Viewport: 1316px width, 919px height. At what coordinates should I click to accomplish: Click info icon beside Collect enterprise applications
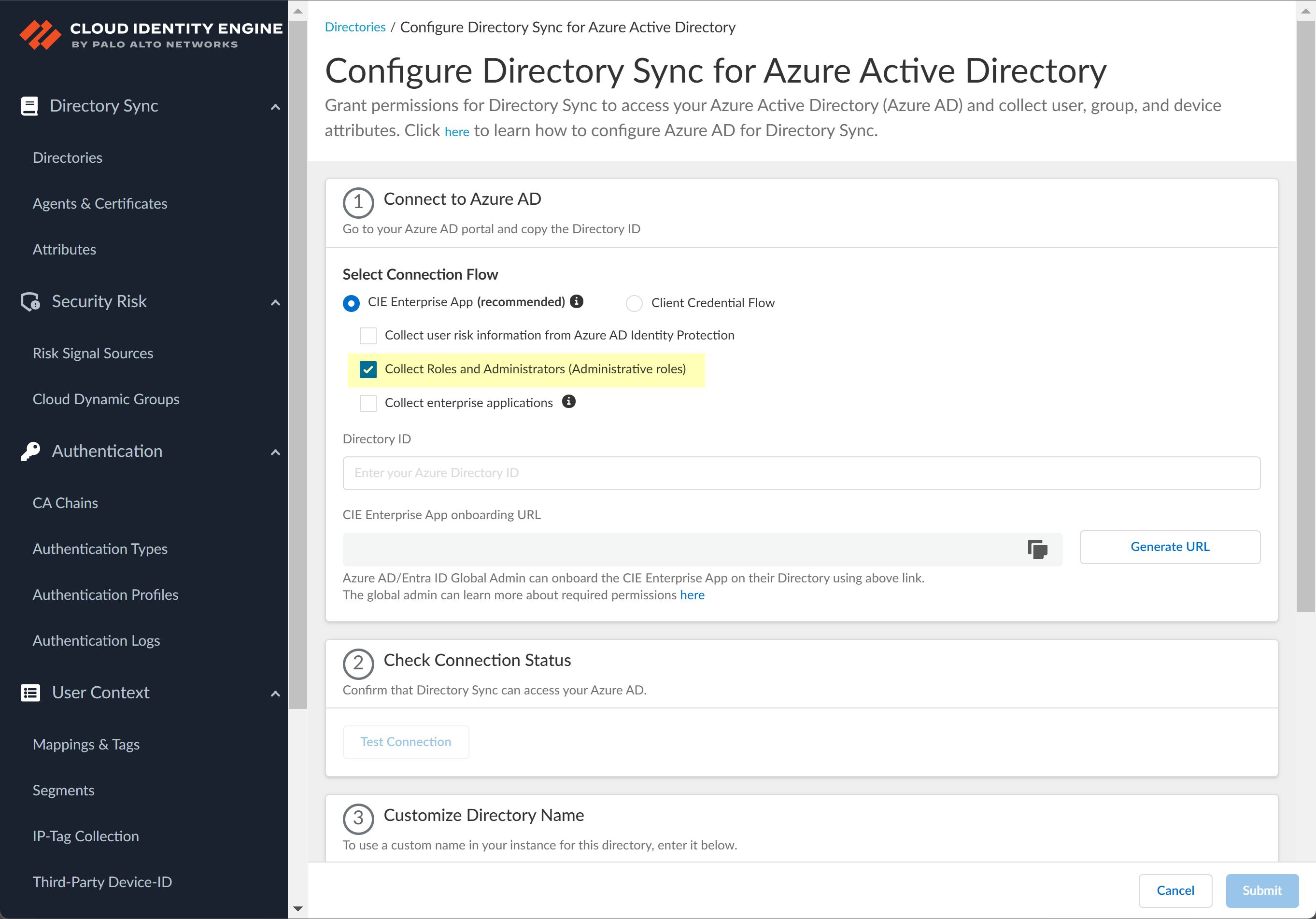(x=568, y=402)
